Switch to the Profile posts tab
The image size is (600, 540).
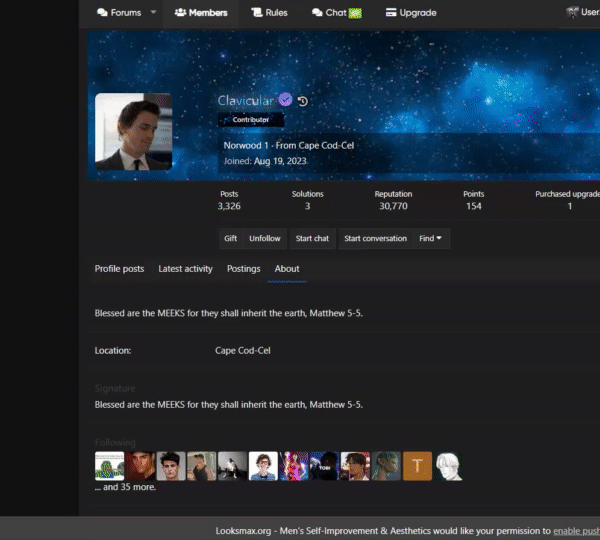click(x=119, y=269)
